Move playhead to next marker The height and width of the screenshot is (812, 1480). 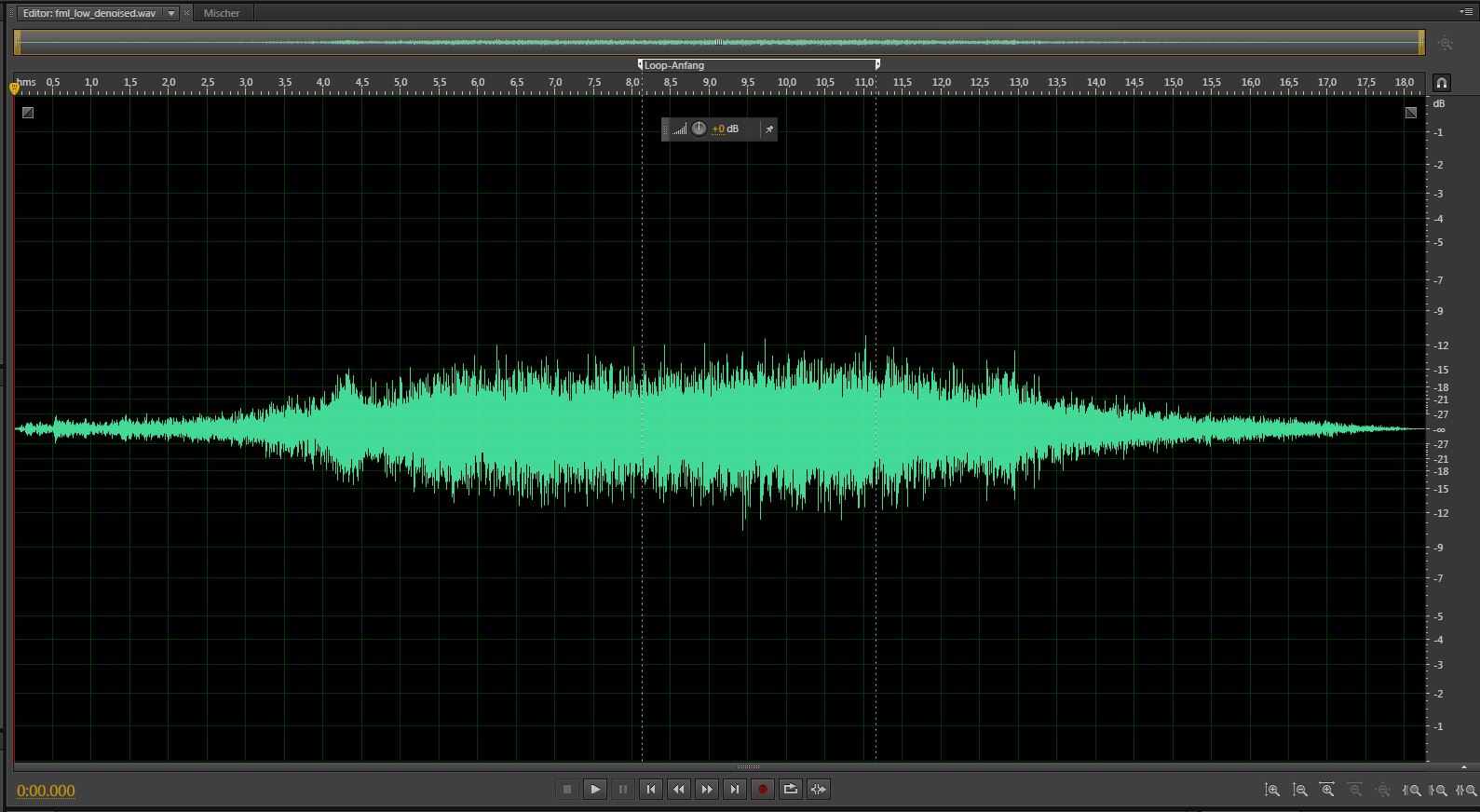(735, 790)
